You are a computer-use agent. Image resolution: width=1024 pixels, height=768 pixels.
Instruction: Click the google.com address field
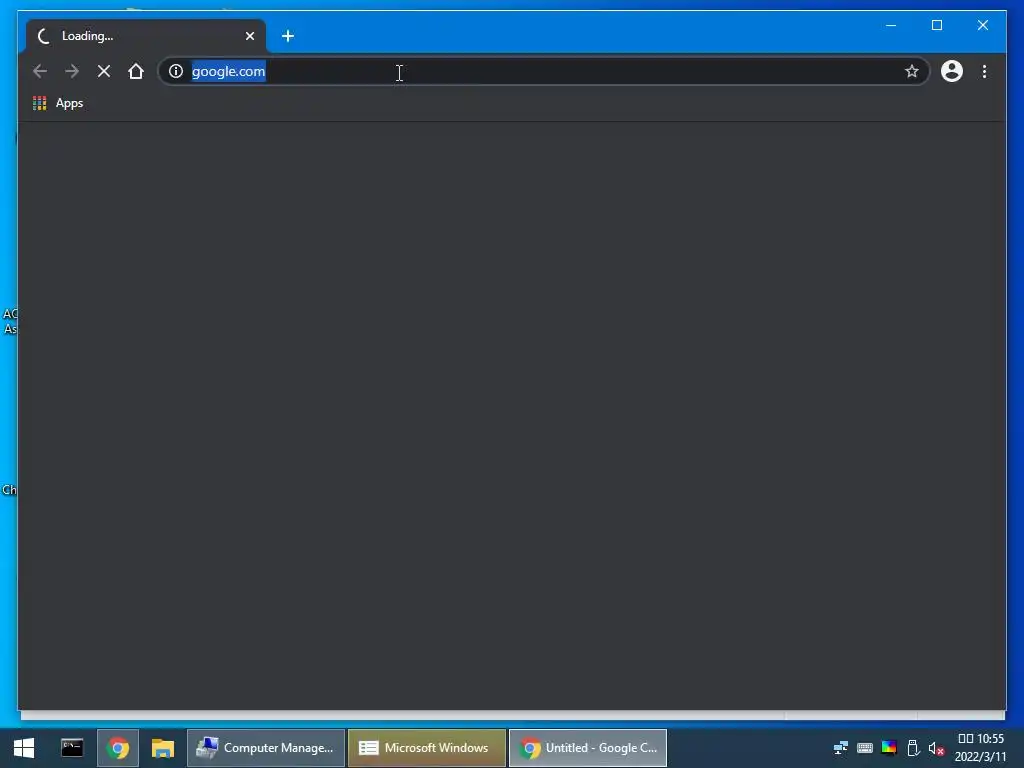point(542,71)
